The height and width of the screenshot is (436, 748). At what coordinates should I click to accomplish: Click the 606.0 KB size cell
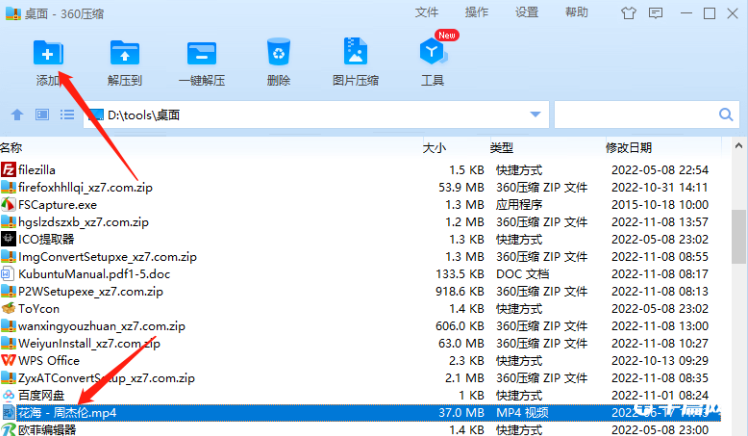click(460, 326)
